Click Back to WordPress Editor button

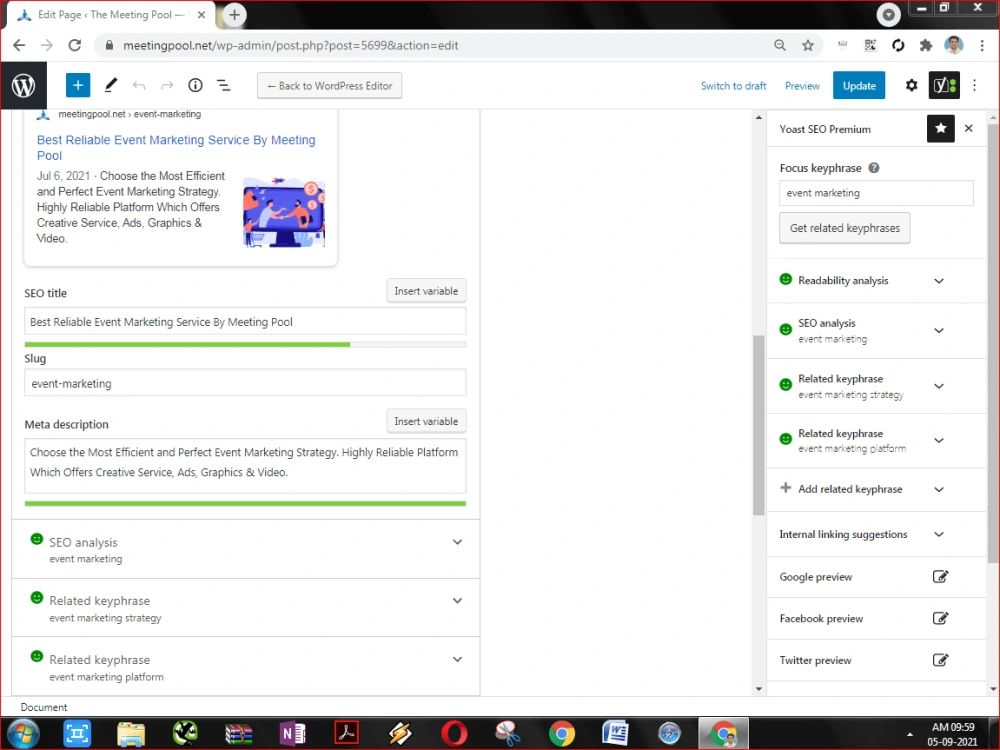[x=329, y=85]
